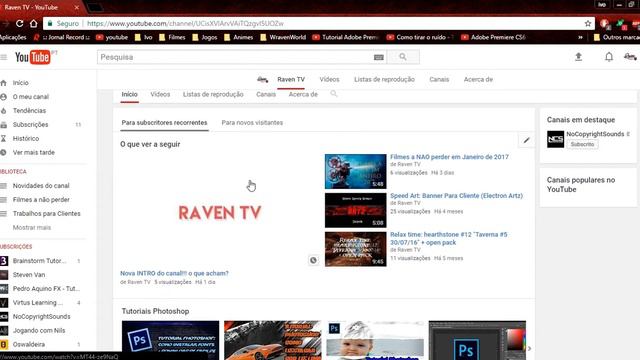Open Ver mais tarde in sidebar

[x=33, y=152]
